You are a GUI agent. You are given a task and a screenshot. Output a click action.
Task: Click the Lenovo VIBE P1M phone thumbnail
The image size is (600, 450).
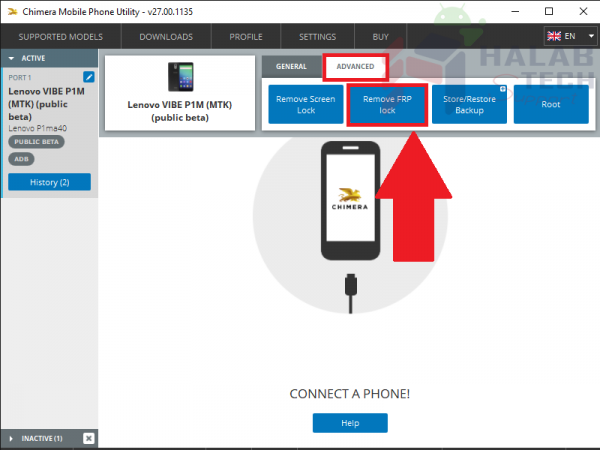coord(181,77)
